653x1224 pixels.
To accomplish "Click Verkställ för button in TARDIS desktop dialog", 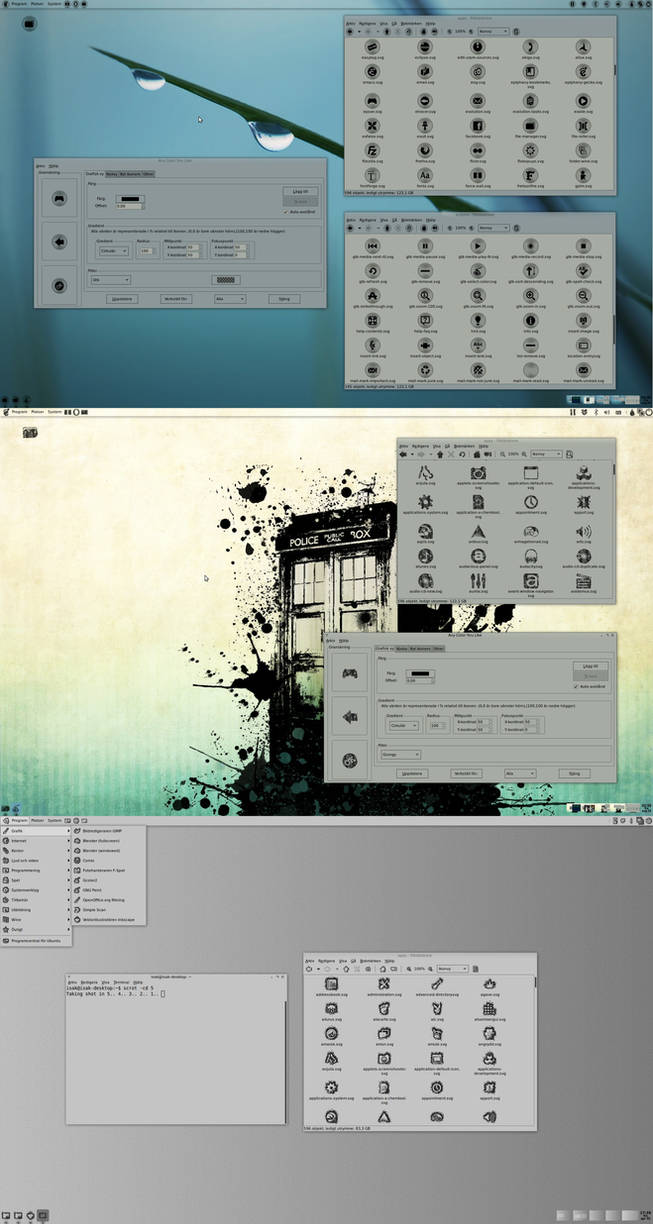I will [466, 773].
